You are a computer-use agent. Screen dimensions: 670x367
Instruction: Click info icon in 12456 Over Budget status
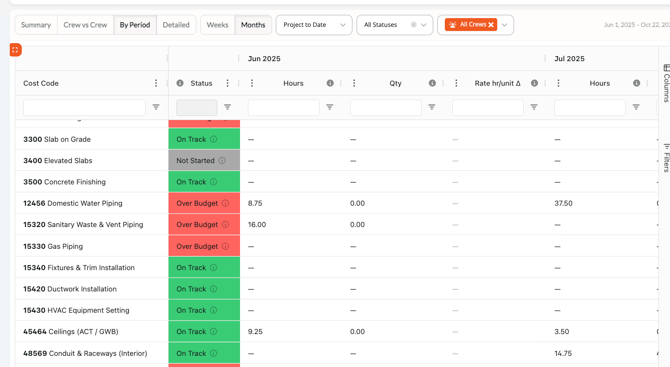tap(225, 203)
